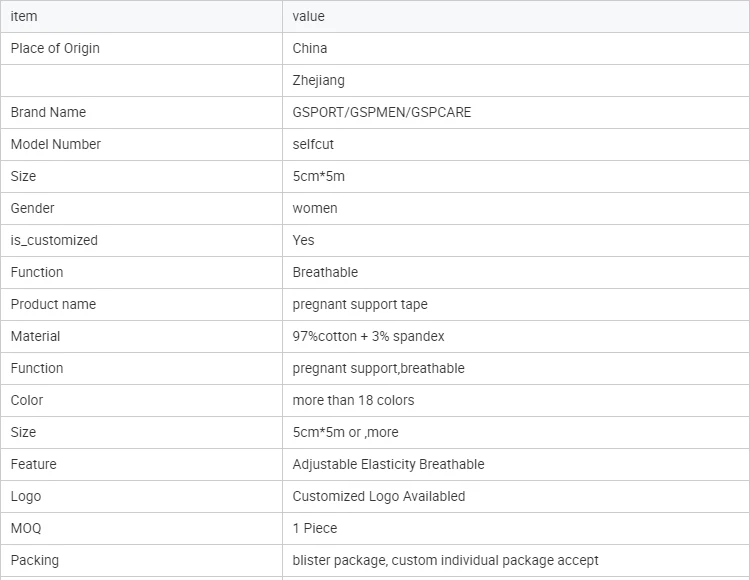
Task: Click the 'Gender' label cell
Action: coord(141,208)
